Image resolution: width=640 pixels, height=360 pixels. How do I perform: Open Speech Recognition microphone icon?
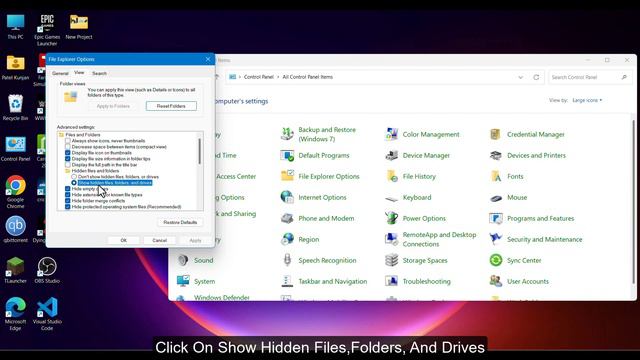[287, 260]
